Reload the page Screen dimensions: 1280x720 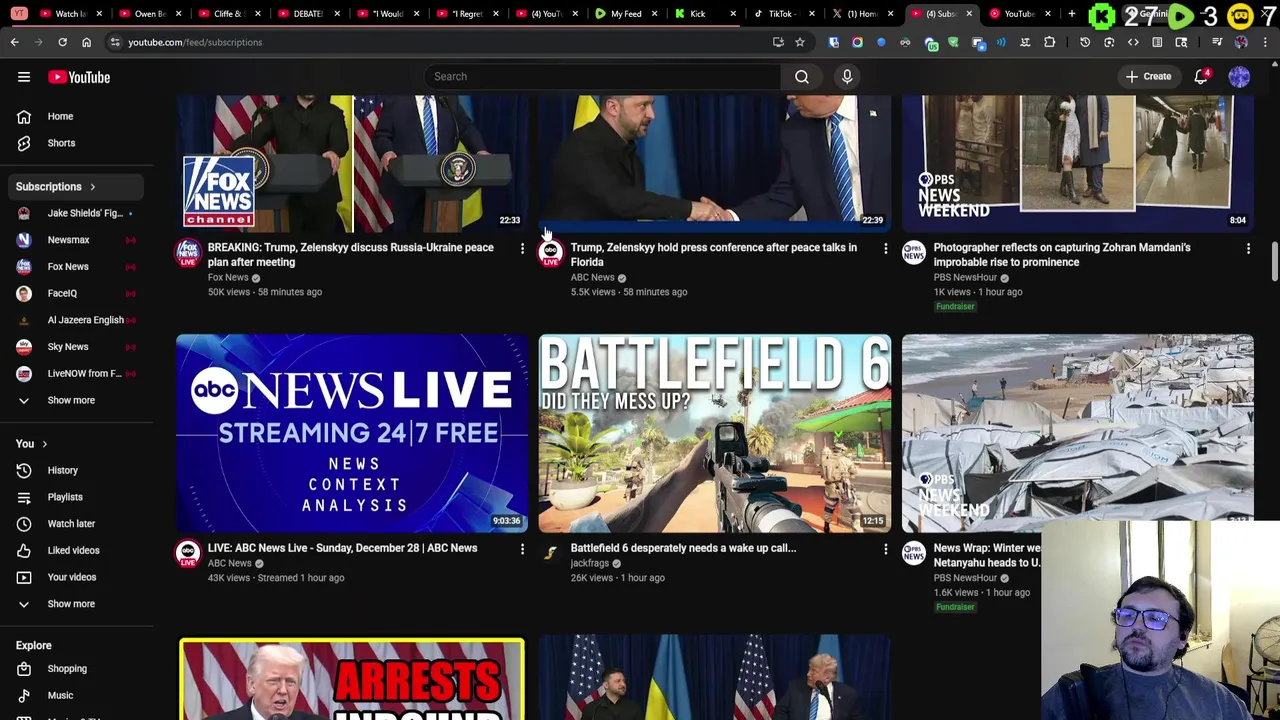pyautogui.click(x=62, y=42)
